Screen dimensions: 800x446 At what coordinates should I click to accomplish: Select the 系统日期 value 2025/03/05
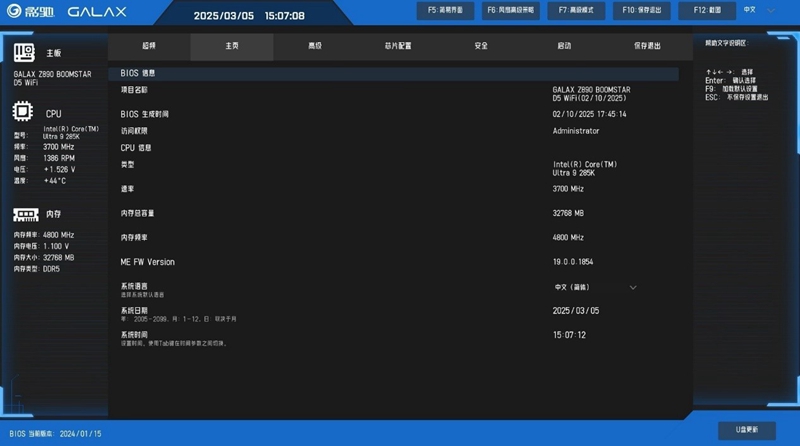[x=576, y=311]
